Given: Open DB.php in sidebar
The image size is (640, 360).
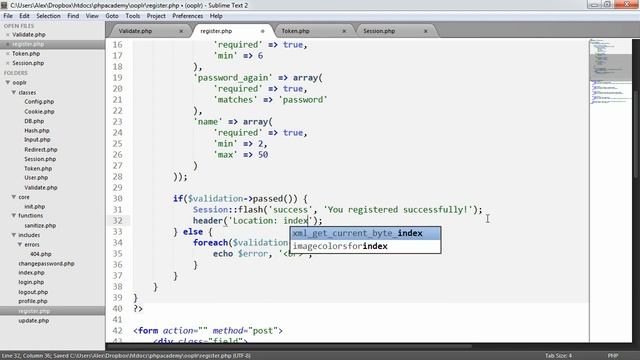Looking at the screenshot, I should click(x=34, y=121).
